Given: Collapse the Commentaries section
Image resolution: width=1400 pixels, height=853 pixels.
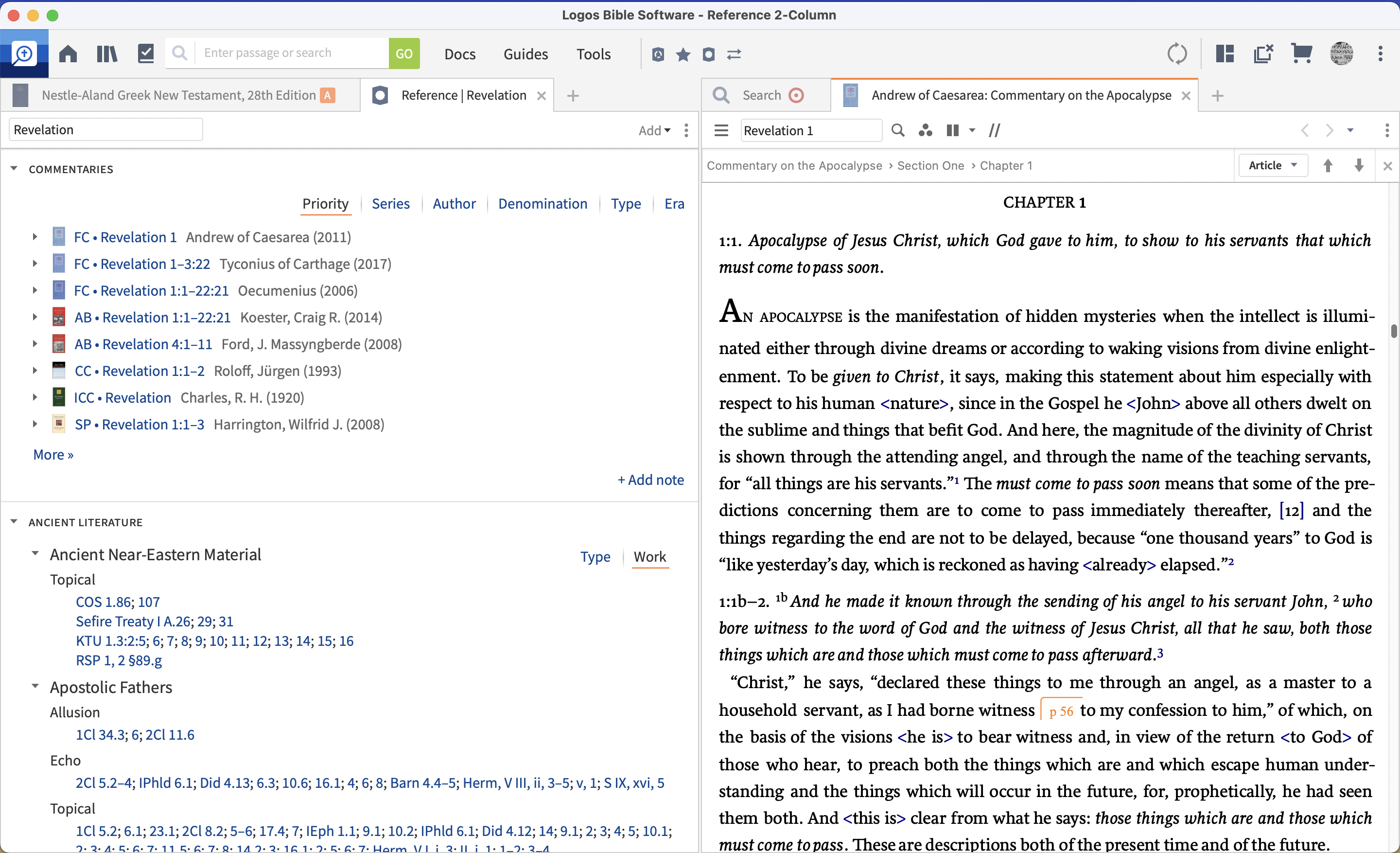Looking at the screenshot, I should (x=14, y=169).
